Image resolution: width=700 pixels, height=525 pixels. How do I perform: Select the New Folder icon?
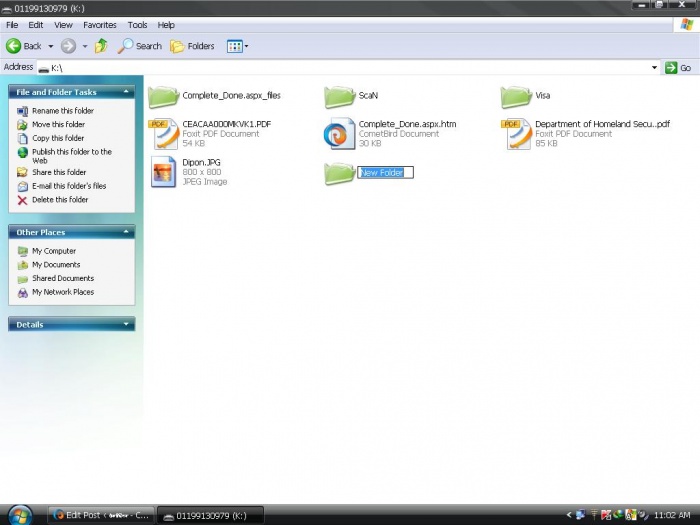[340, 173]
